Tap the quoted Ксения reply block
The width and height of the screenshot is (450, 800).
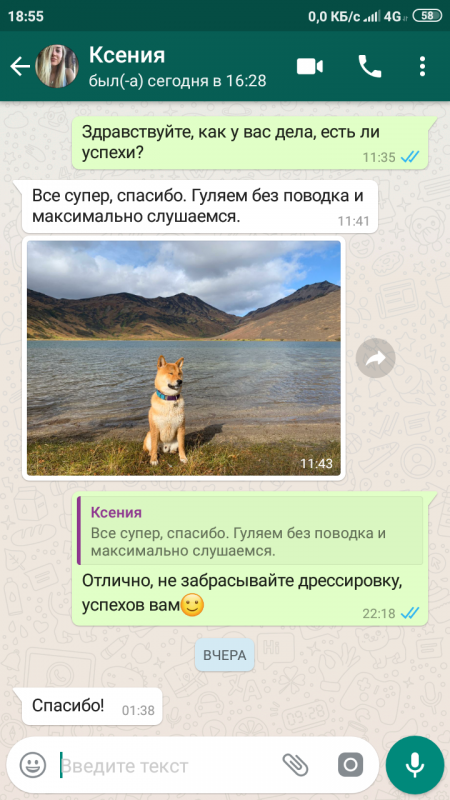coord(250,530)
